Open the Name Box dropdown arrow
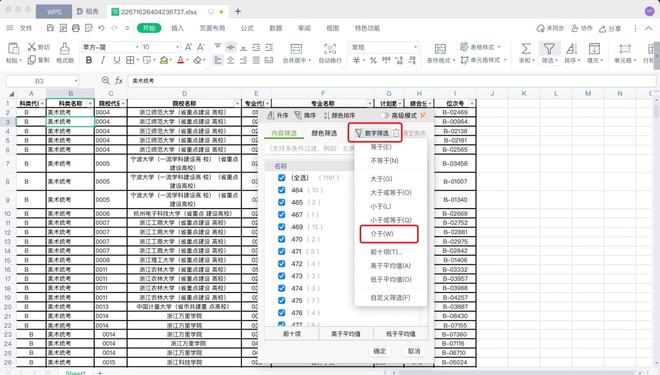Image resolution: width=660 pixels, height=375 pixels. pos(76,80)
